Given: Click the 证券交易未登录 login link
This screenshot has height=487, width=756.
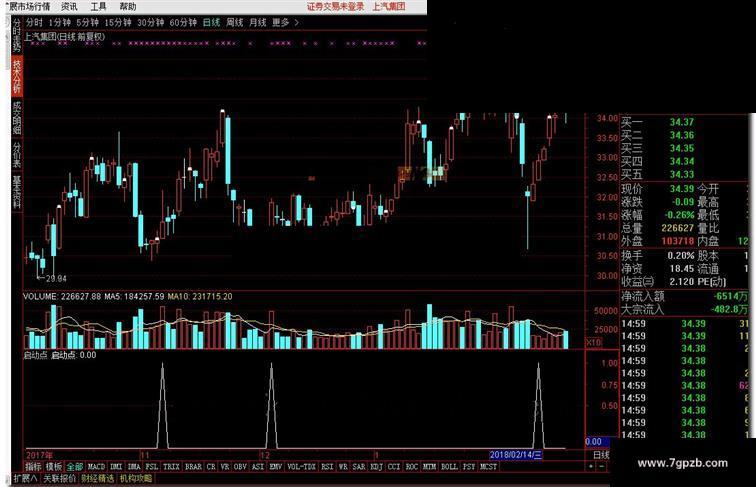Looking at the screenshot, I should 335,6.
